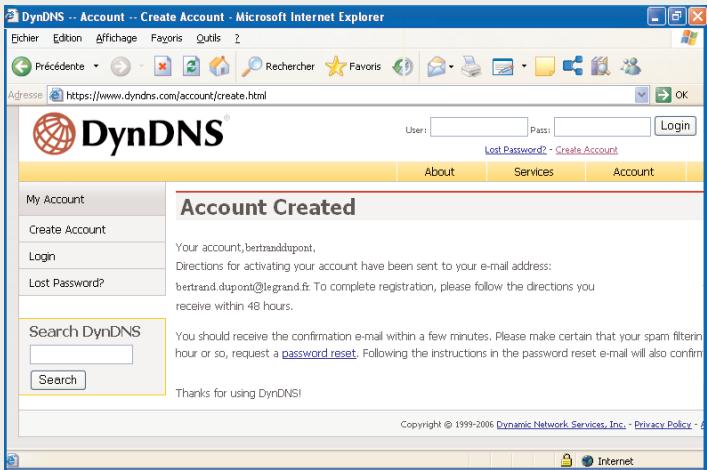Select Lost Password? in the sidebar
Screen dimensions: 707x470
click(92, 283)
